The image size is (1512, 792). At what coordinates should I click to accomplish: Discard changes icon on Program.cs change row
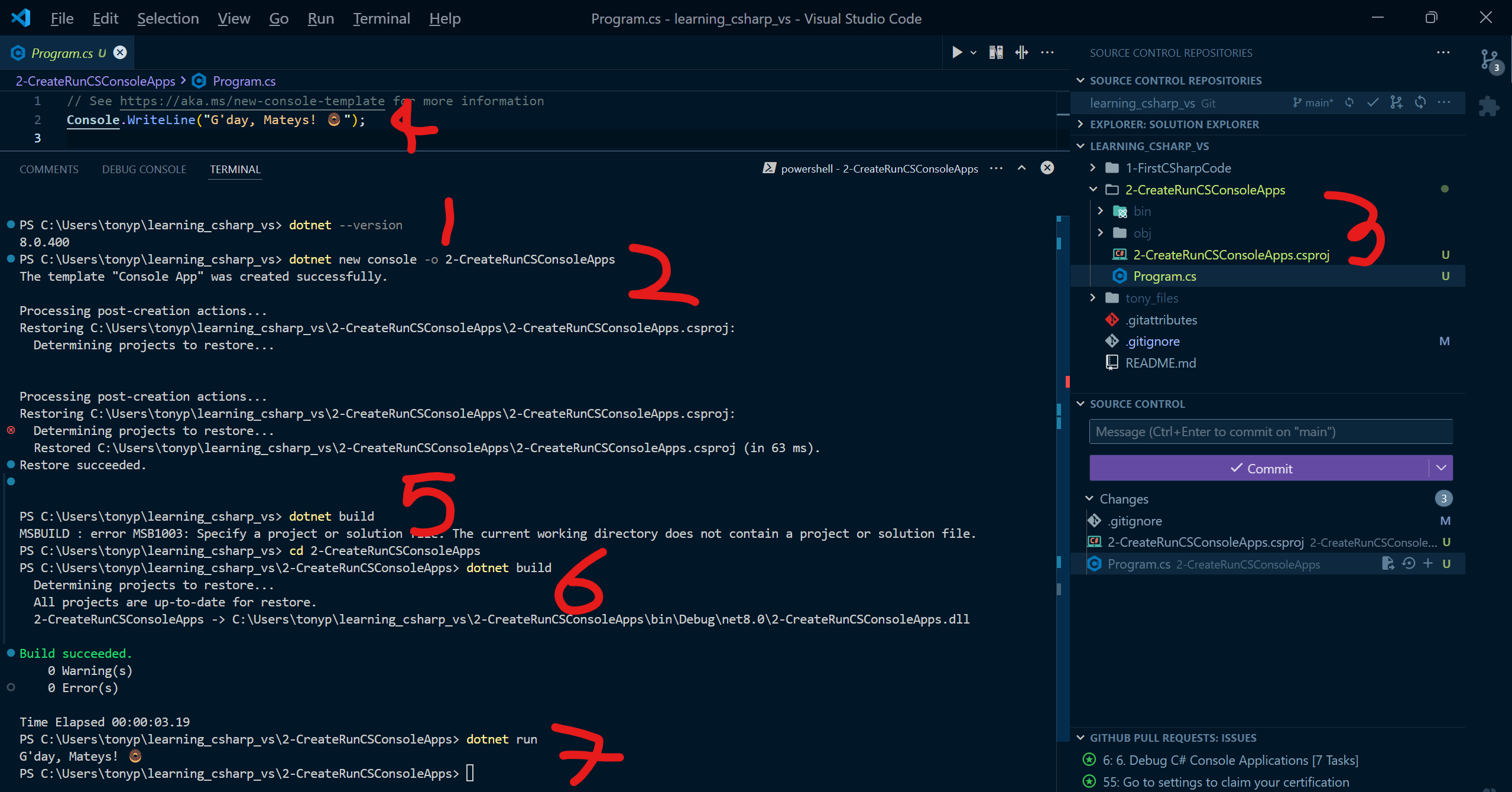coord(1409,564)
